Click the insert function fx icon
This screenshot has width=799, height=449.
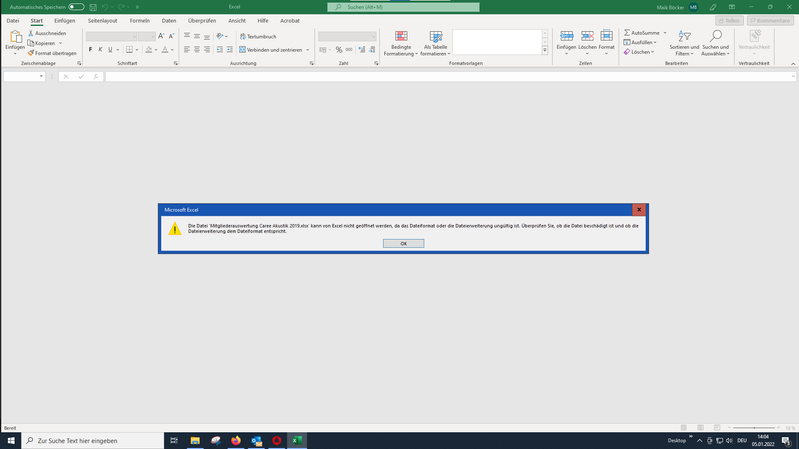pyautogui.click(x=96, y=76)
